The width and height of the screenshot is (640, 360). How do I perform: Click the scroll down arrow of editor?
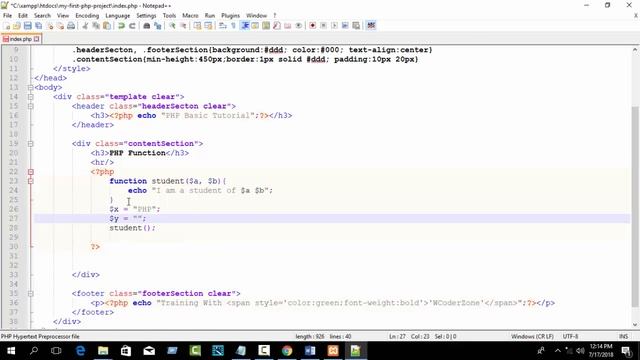(635, 325)
